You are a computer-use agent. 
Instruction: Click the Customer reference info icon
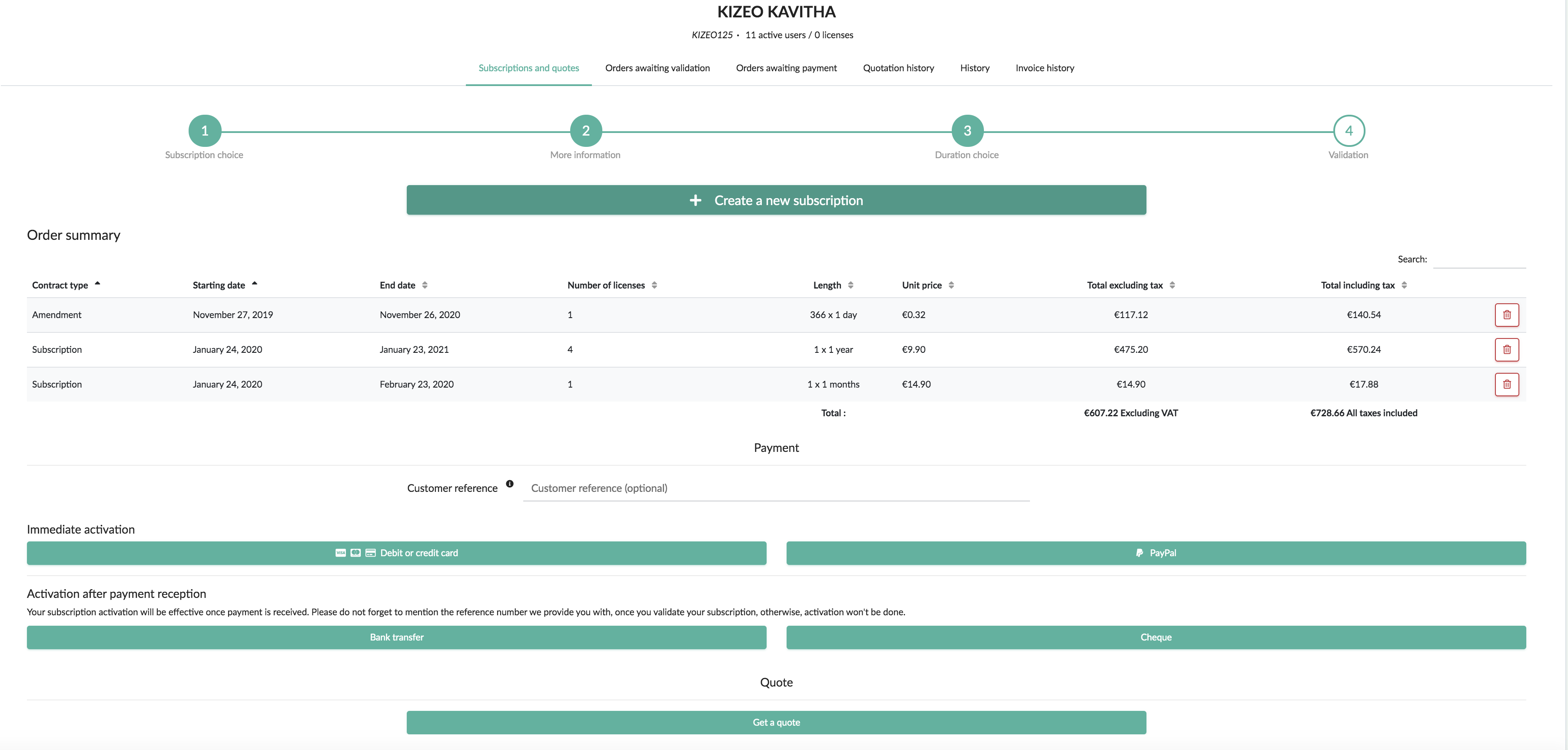(509, 484)
